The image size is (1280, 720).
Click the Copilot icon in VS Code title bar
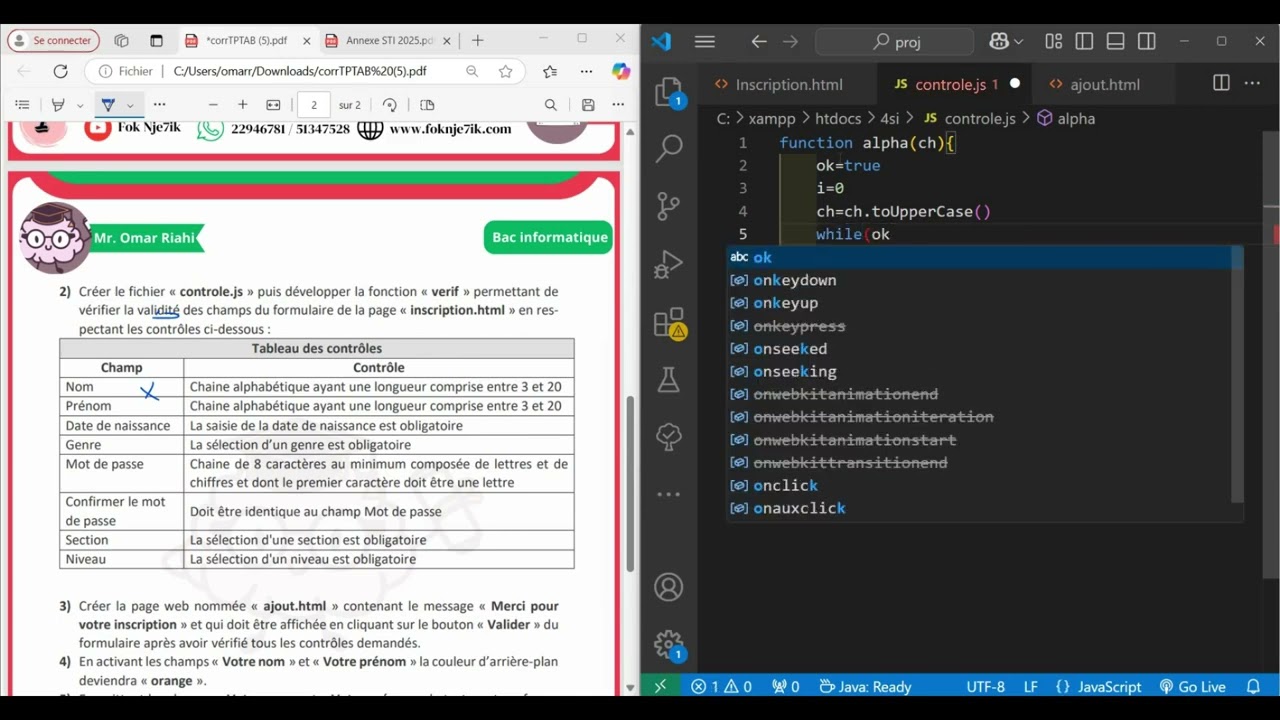pyautogui.click(x=999, y=41)
